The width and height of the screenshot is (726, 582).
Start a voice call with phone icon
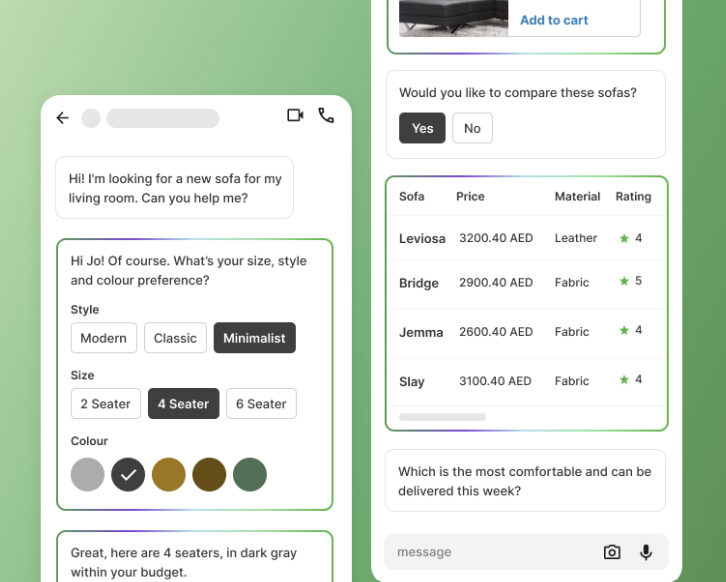326,116
